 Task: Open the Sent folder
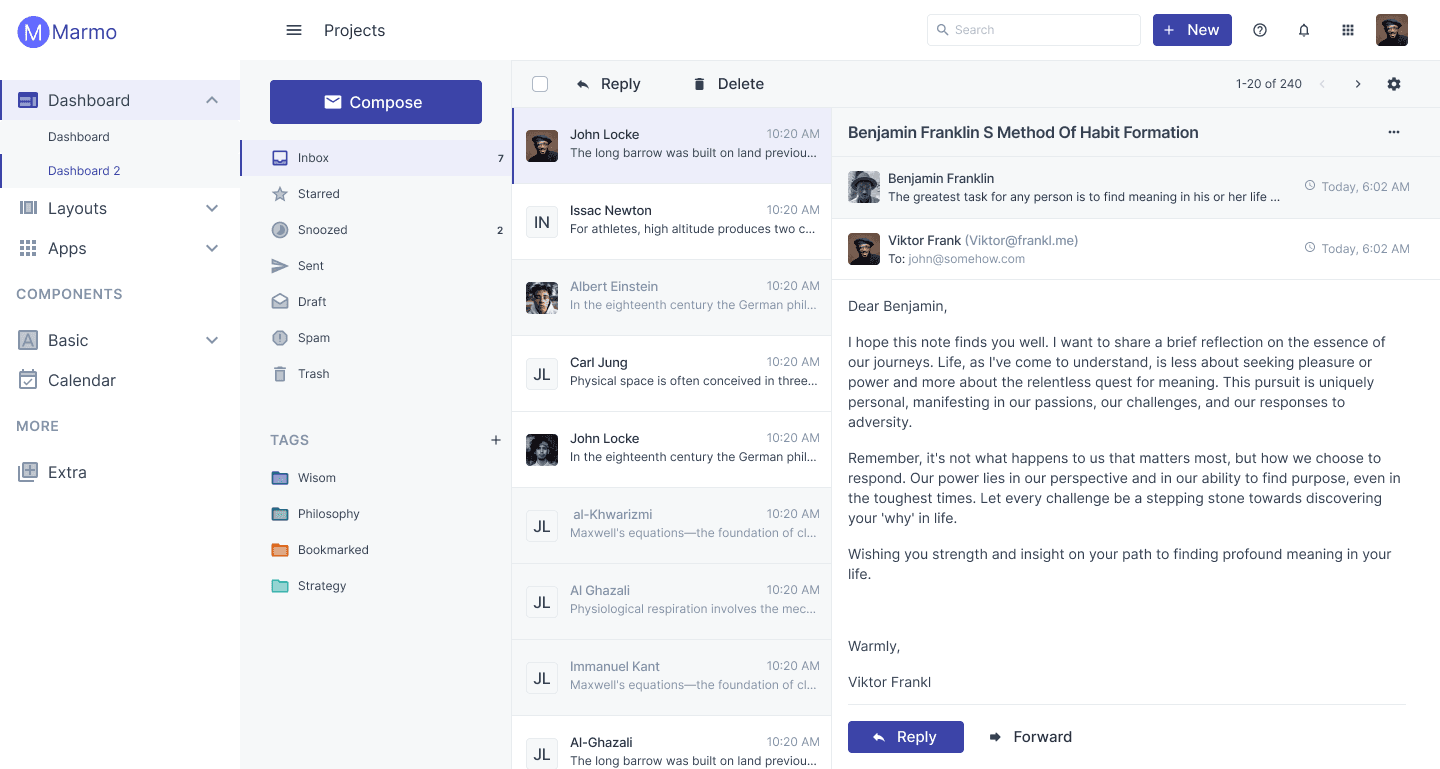[375, 266]
